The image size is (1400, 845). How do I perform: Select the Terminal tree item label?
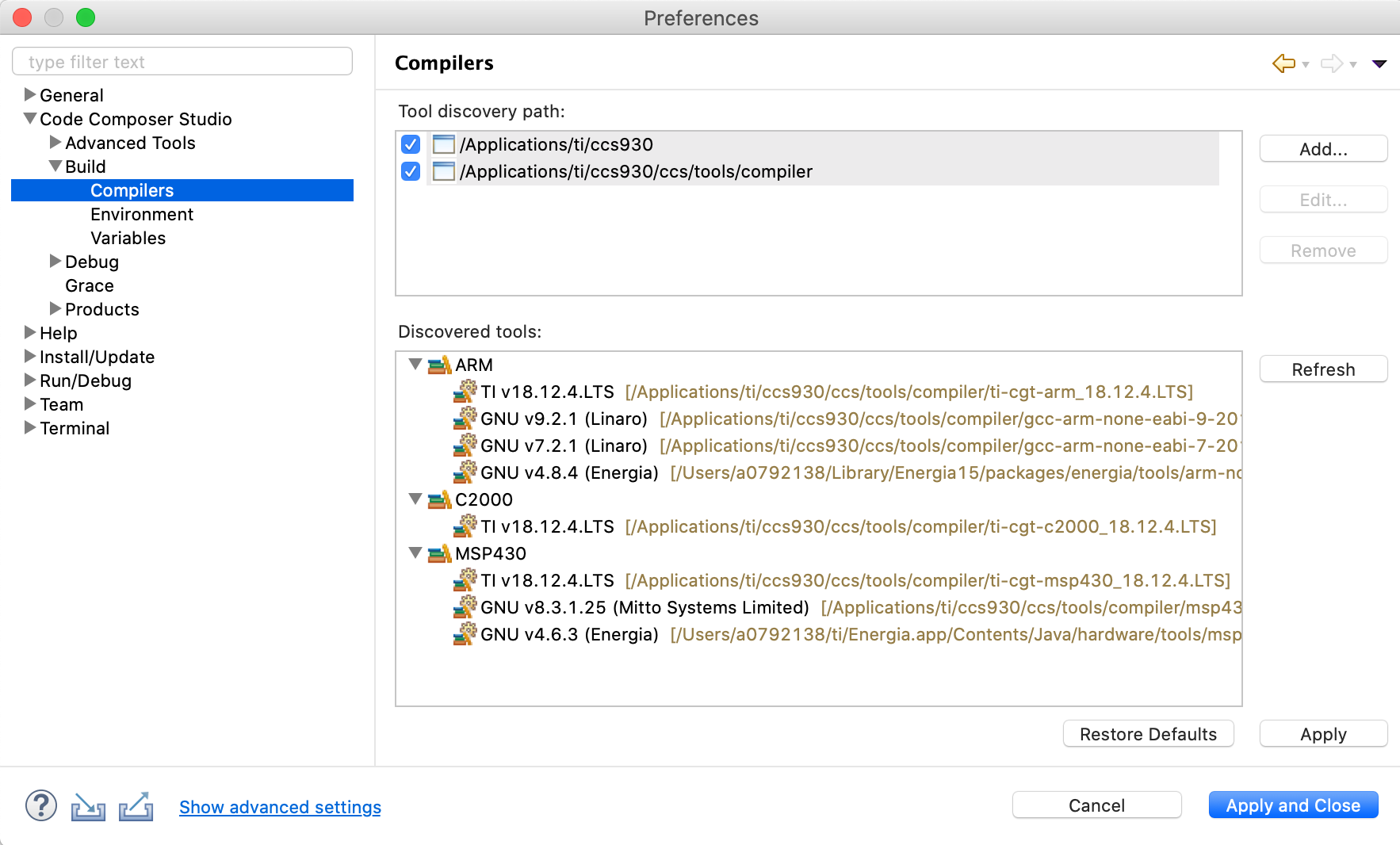(x=75, y=428)
